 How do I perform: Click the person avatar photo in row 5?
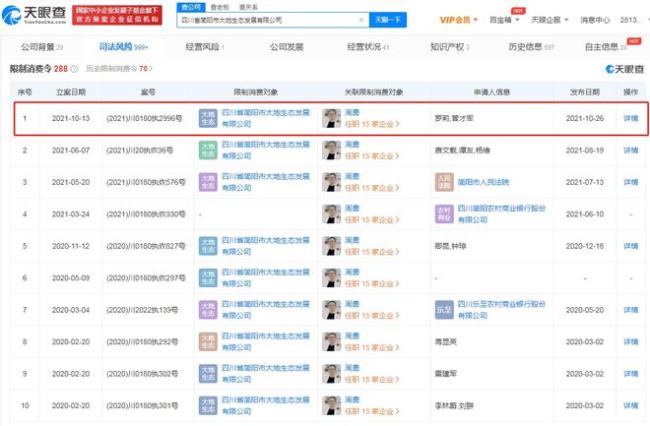pos(332,246)
